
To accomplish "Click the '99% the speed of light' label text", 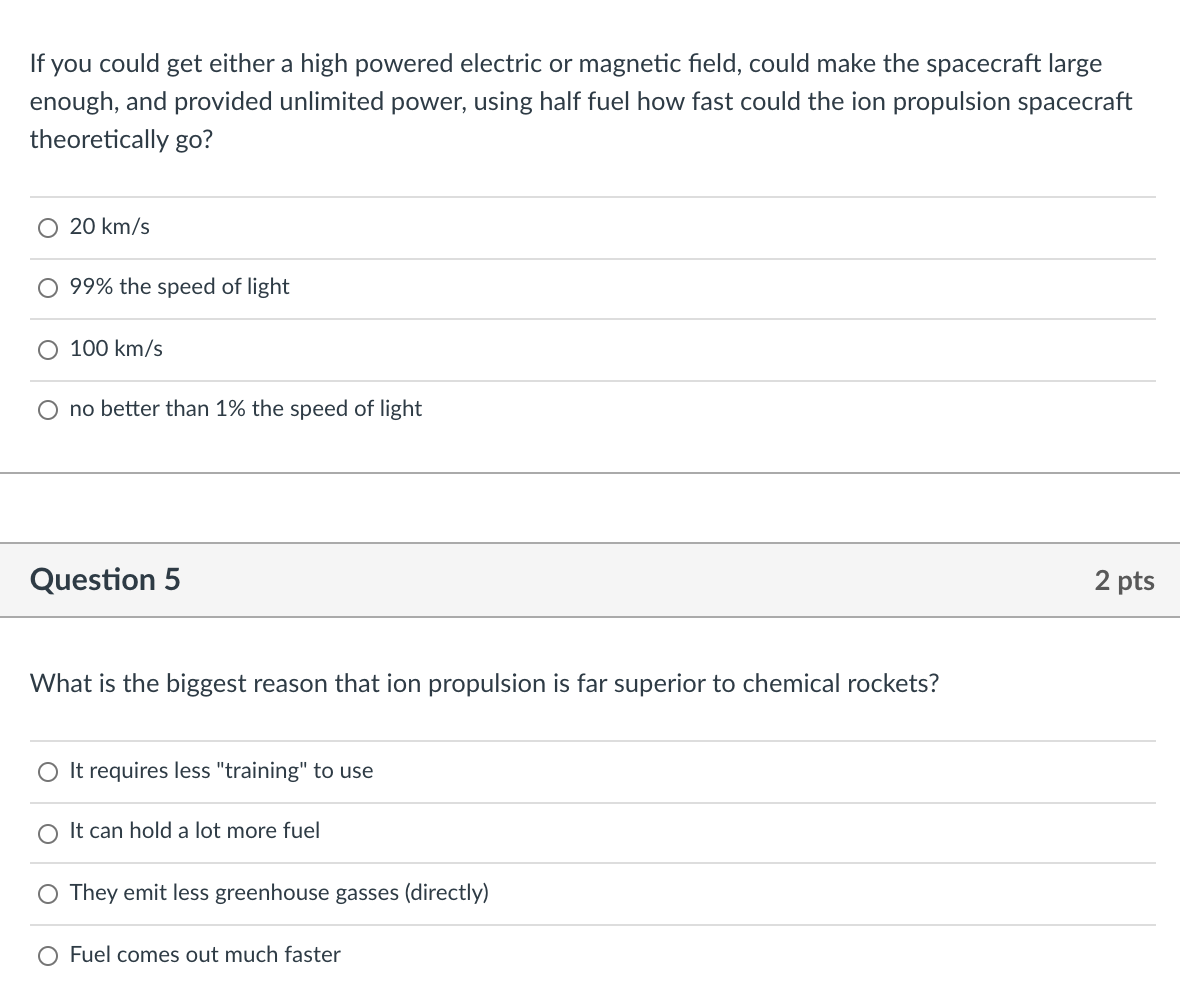I will tap(180, 287).
